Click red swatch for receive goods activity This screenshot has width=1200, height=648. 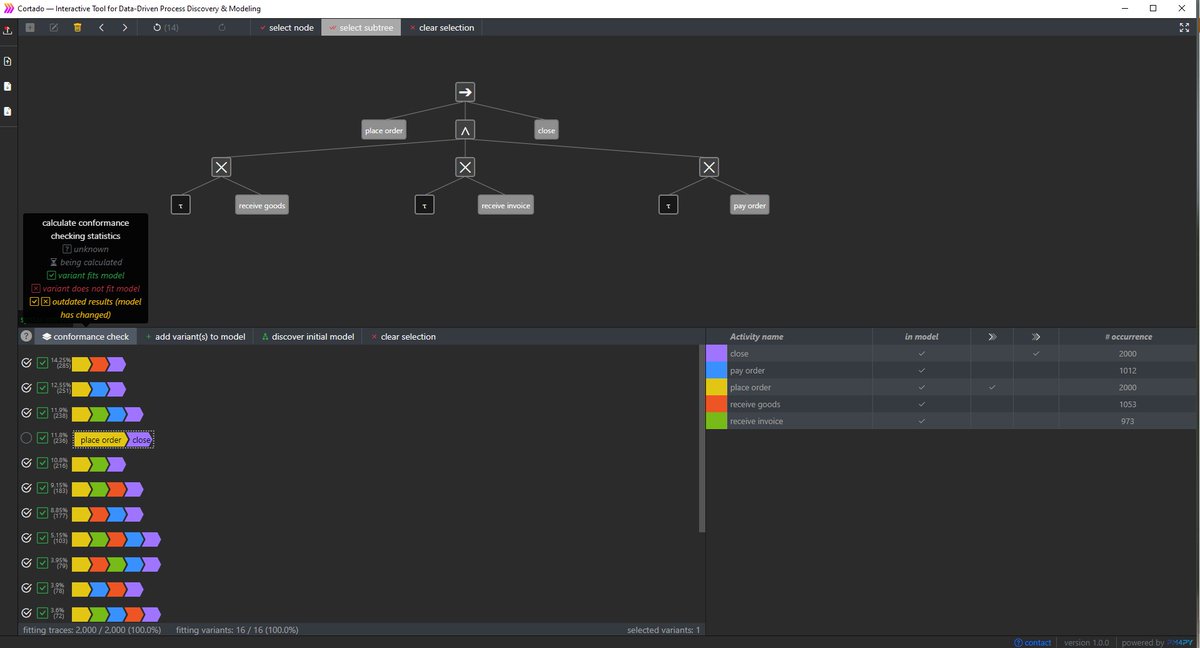(716, 404)
